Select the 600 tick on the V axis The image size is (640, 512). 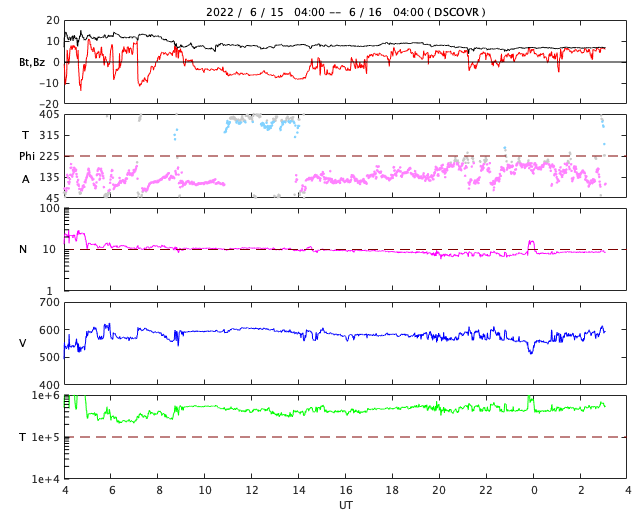point(49,330)
